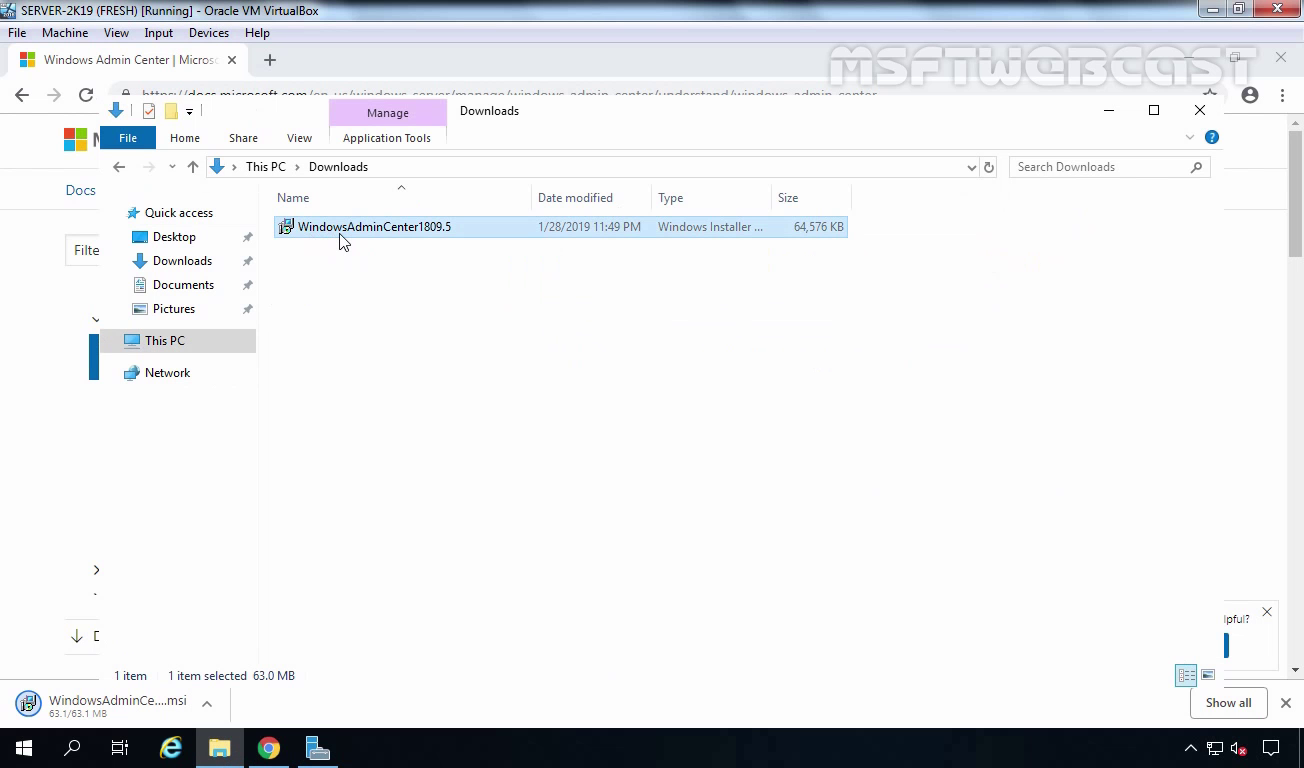
Task: Open a new Chrome tab
Action: click(x=269, y=60)
